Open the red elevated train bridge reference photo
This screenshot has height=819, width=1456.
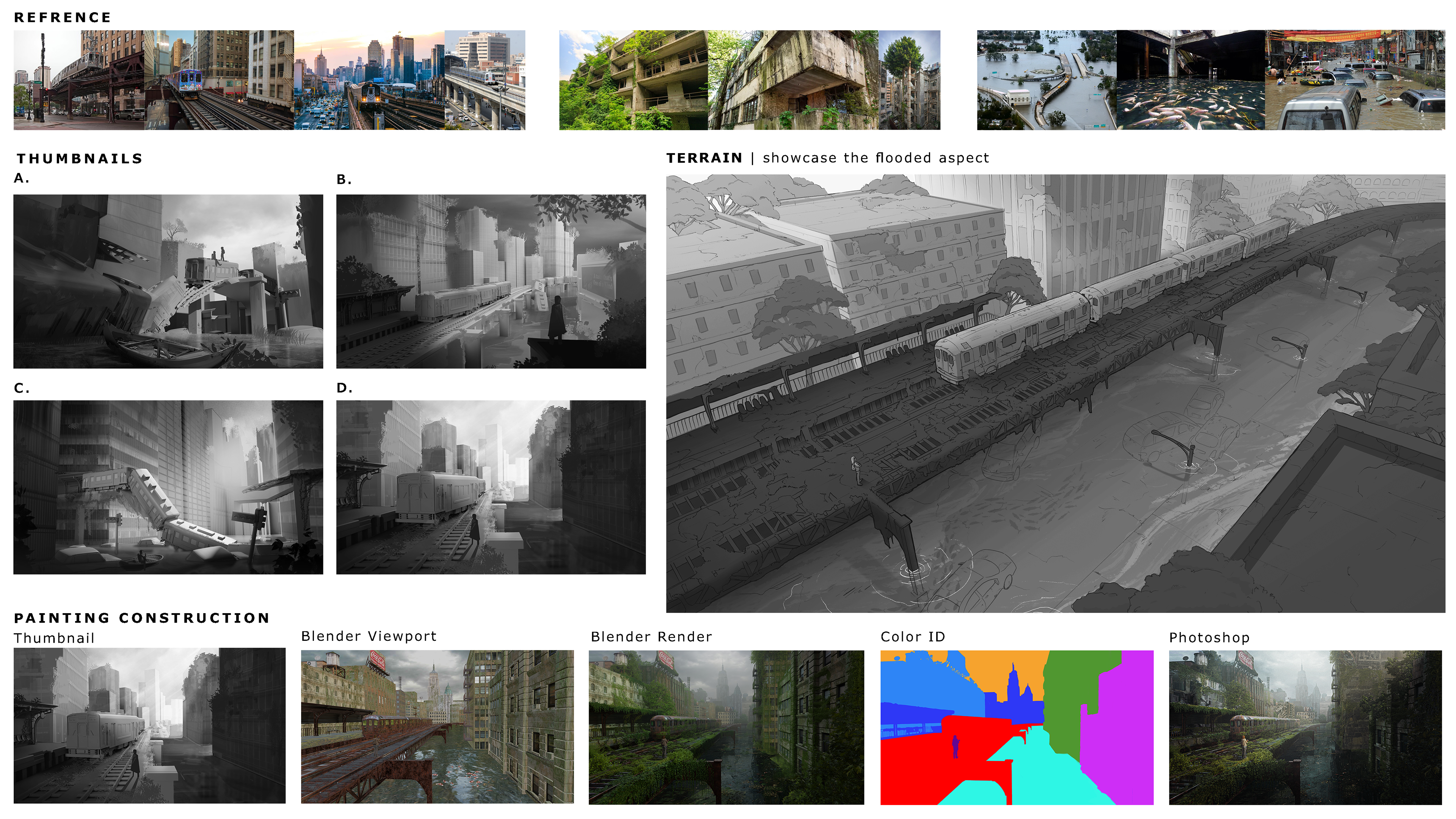[79, 80]
